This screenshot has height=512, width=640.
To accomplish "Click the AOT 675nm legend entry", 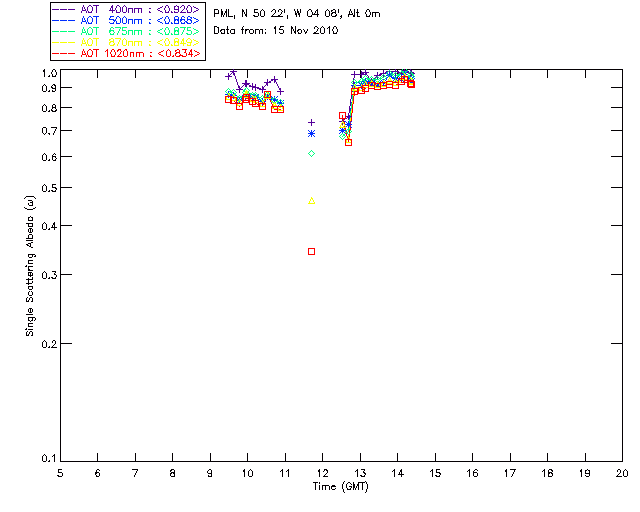I will tap(126, 31).
